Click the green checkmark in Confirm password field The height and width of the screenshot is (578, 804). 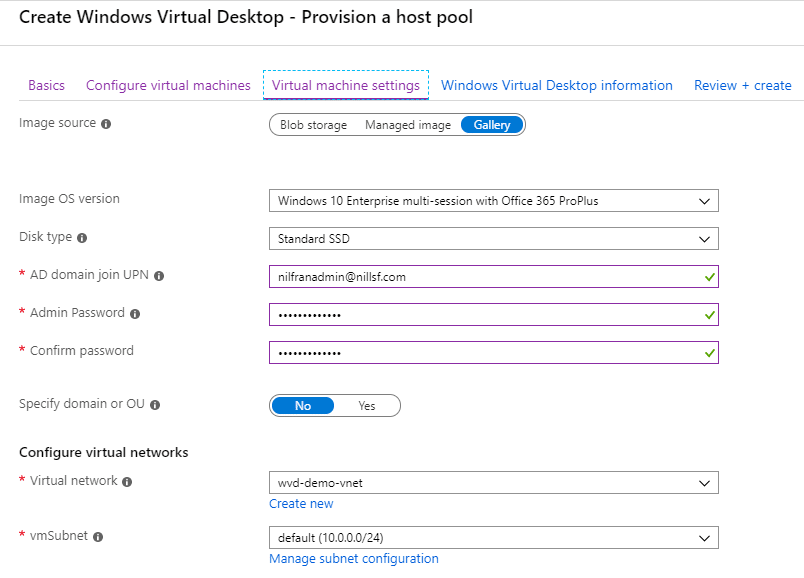(710, 353)
